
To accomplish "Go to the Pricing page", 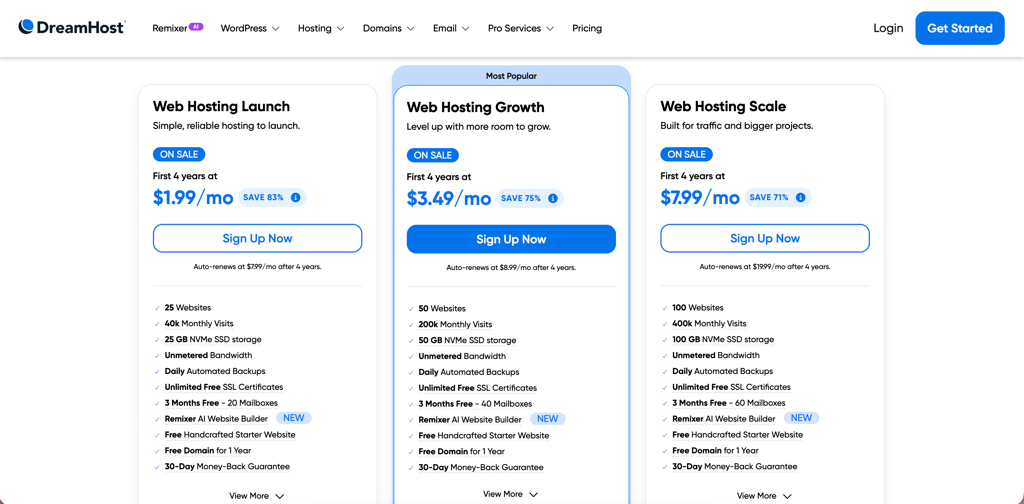I will coord(587,28).
